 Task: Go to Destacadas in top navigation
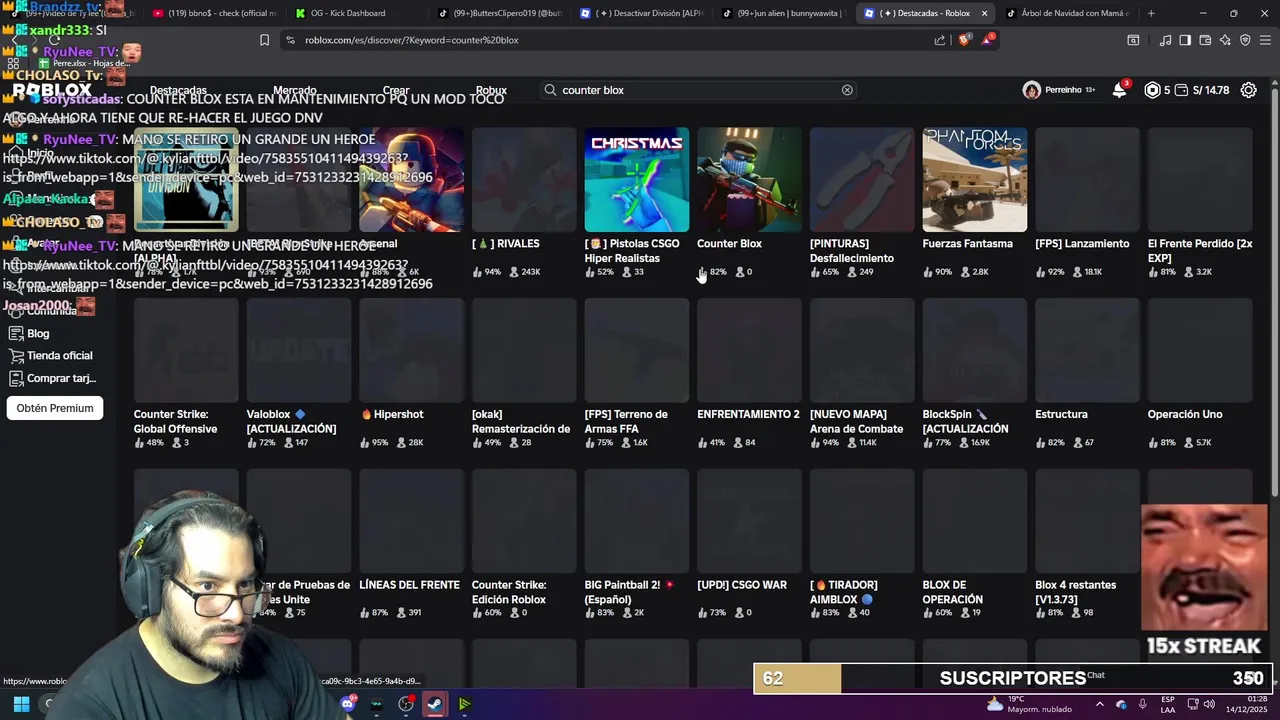point(178,90)
